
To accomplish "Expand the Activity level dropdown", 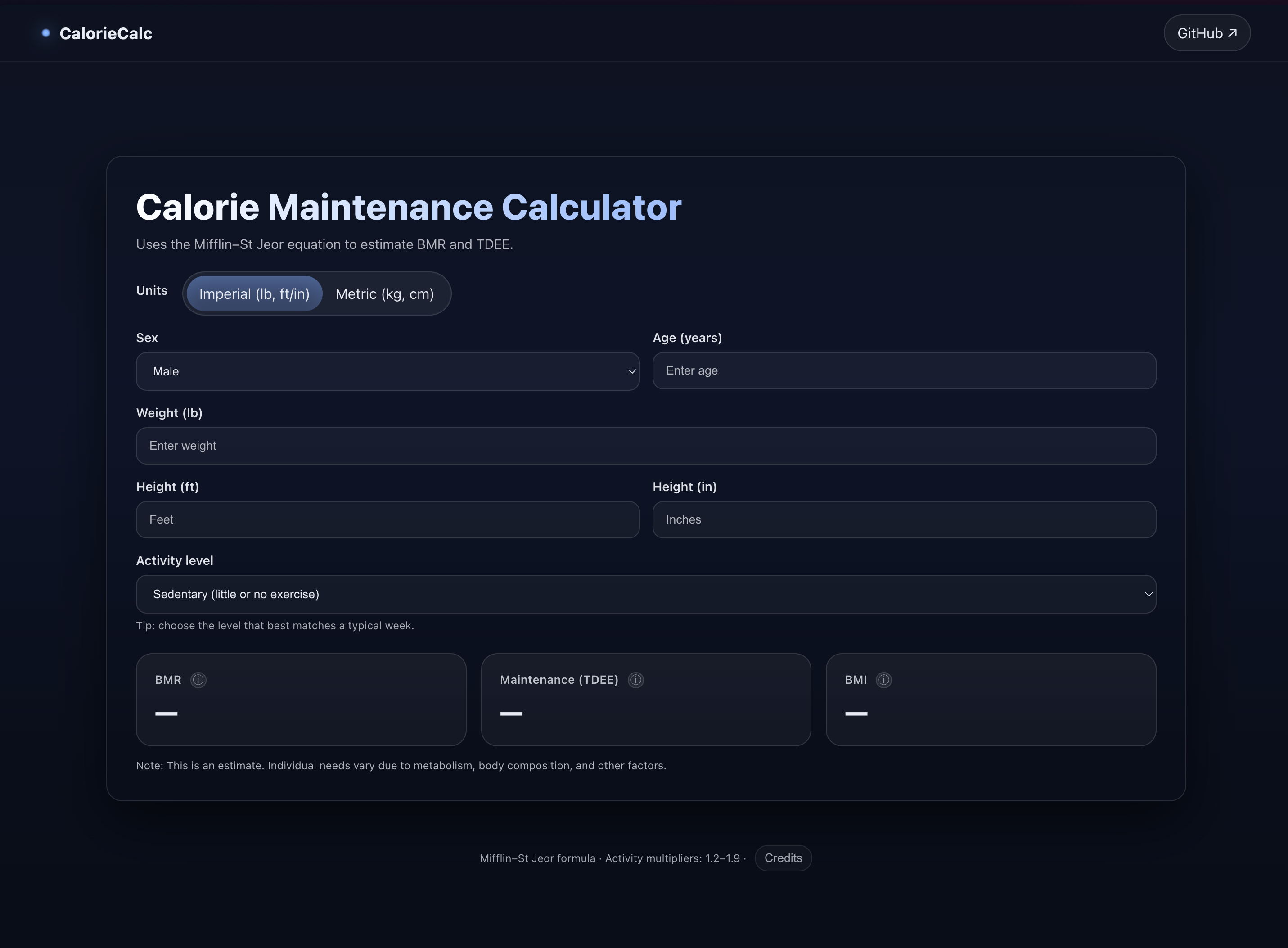I will [645, 594].
